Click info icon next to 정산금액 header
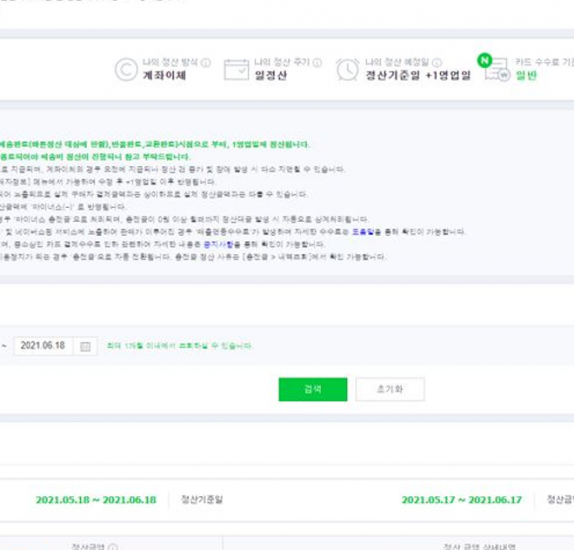 tap(113, 547)
